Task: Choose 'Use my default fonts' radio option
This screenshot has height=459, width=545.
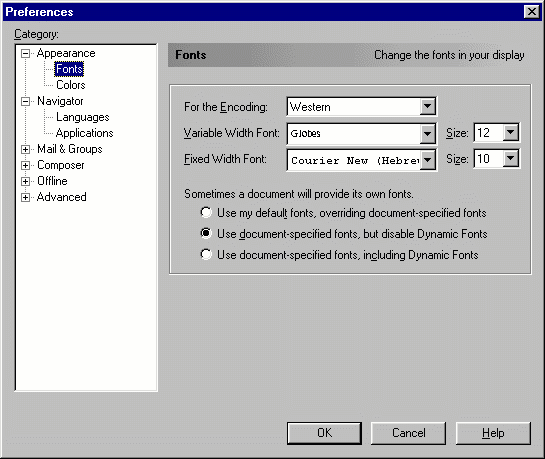Action: coord(206,212)
